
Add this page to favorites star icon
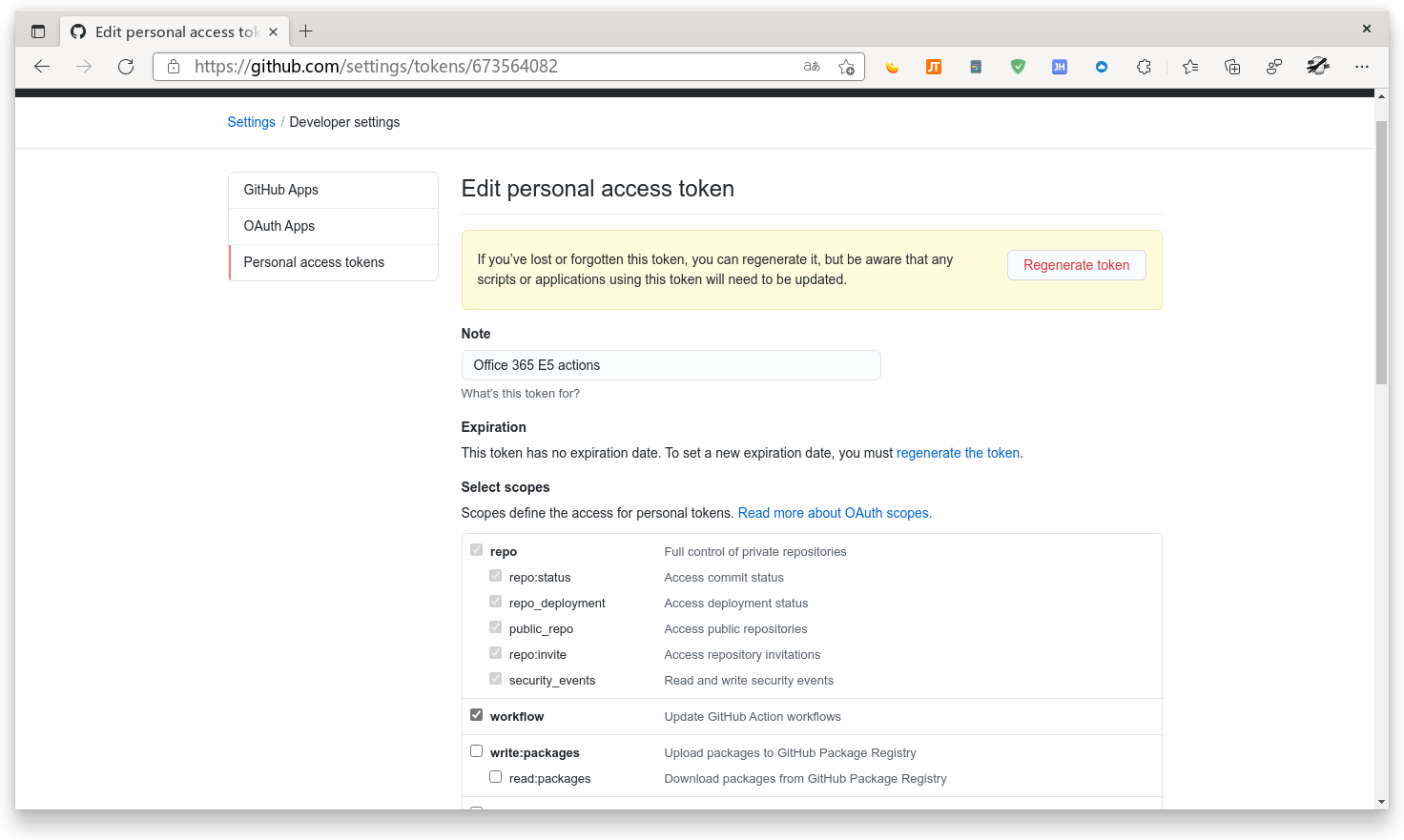click(x=846, y=67)
